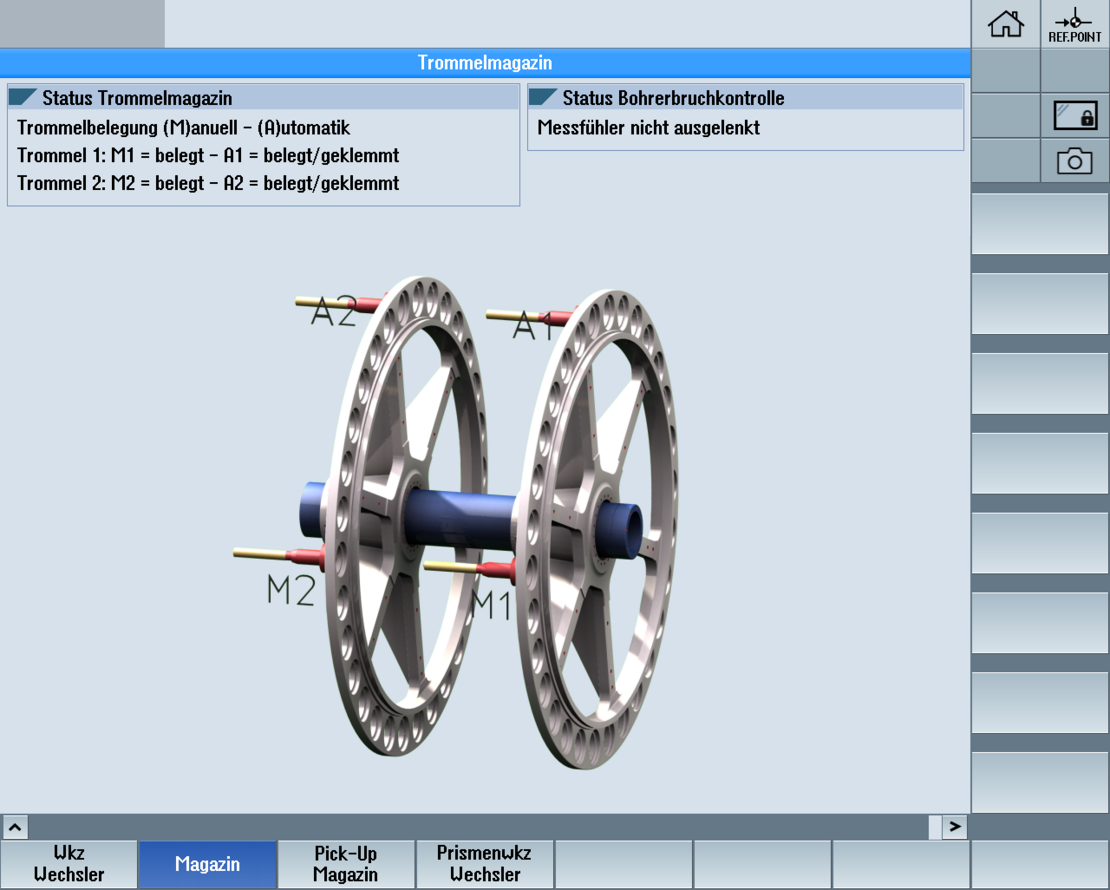This screenshot has width=1110, height=890.
Task: Take a screenshot with the camera icon
Action: (1075, 161)
